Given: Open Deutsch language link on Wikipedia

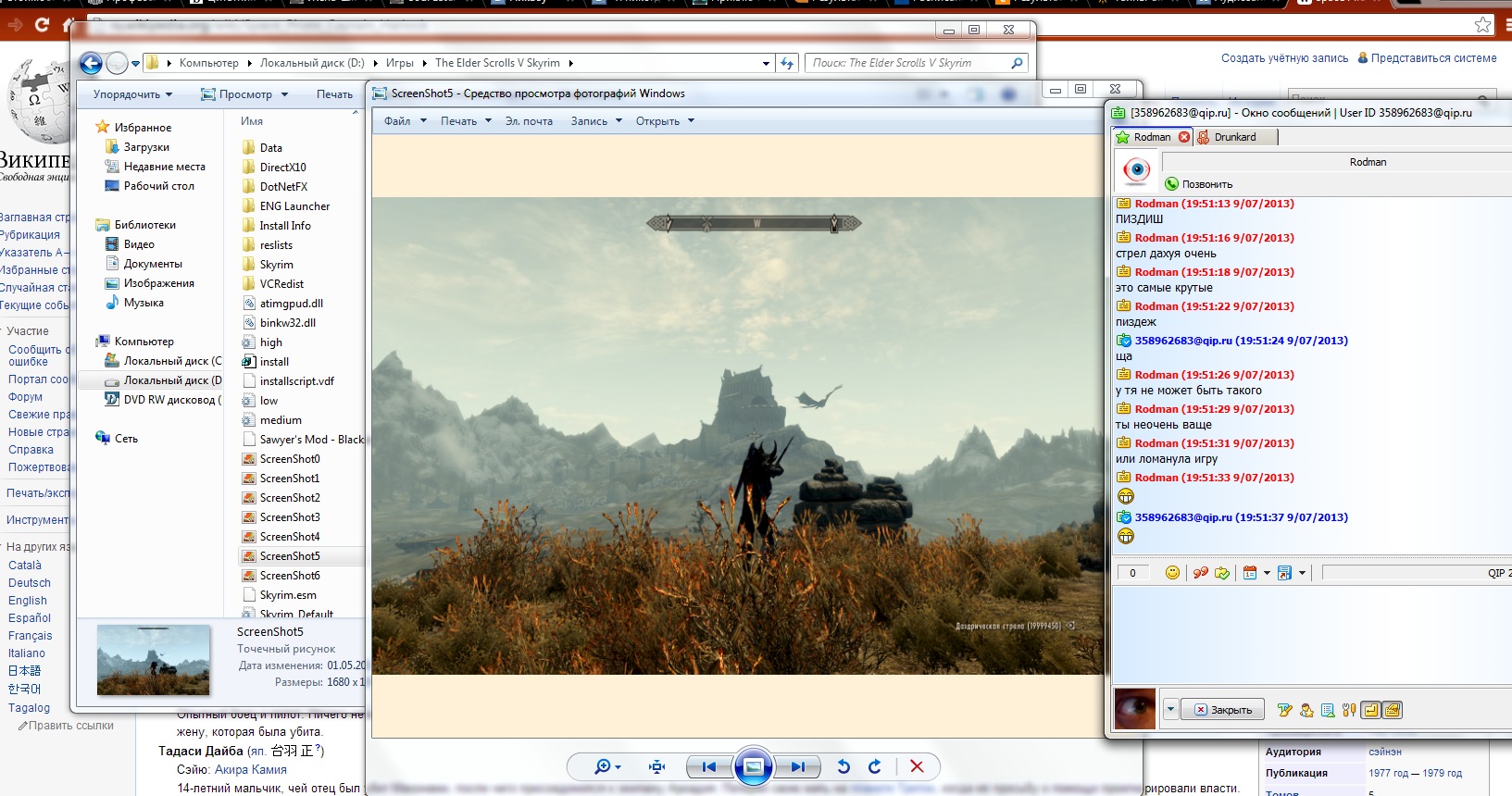Looking at the screenshot, I should pyautogui.click(x=30, y=583).
